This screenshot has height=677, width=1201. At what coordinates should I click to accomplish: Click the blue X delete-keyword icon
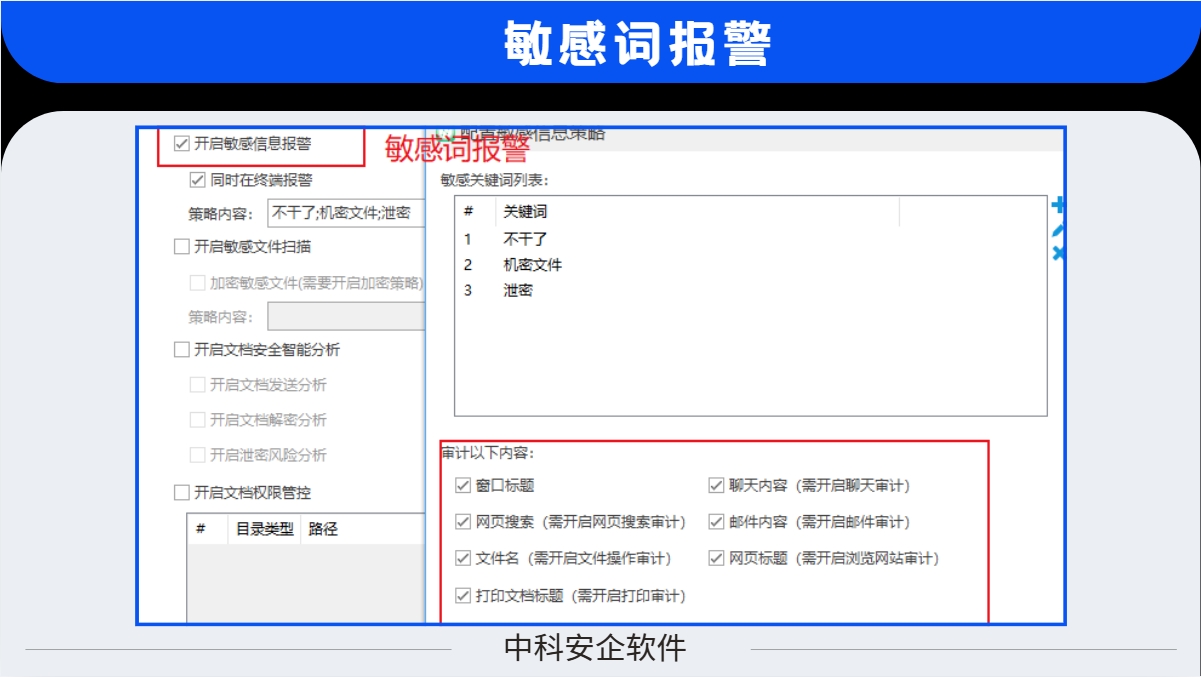click(1059, 254)
